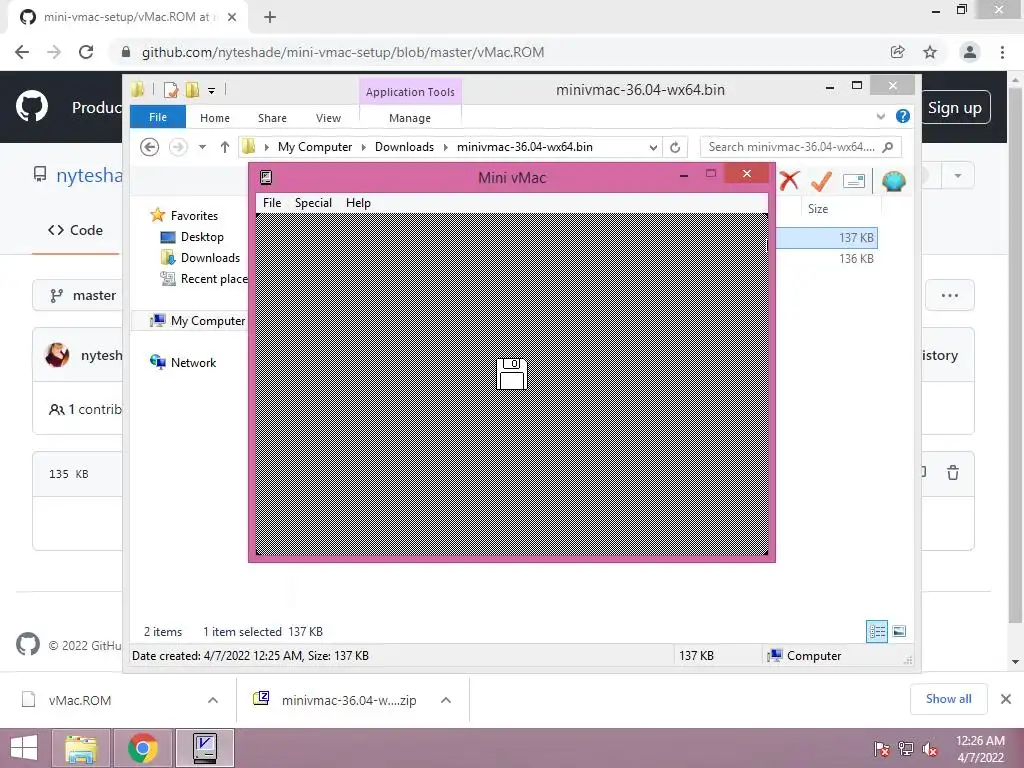Viewport: 1024px width, 768px height.
Task: Delete file using GitHub trash icon
Action: click(953, 473)
